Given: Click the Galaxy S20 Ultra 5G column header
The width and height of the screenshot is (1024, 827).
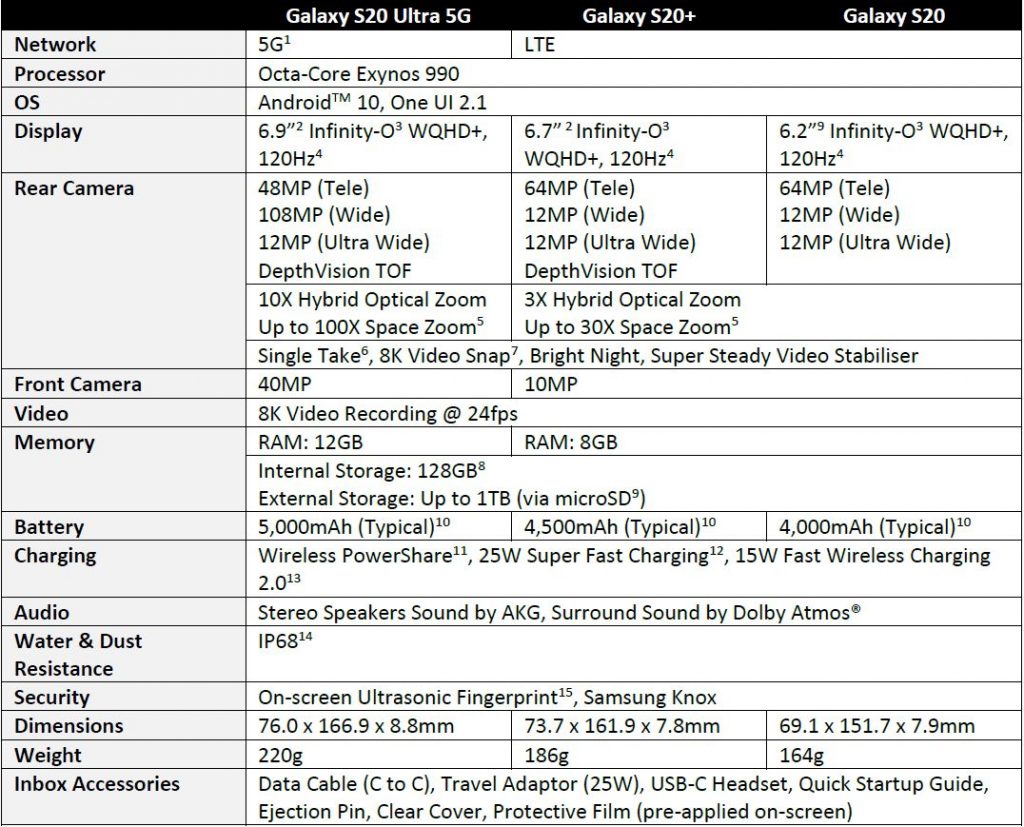Looking at the screenshot, I should coord(378,16).
